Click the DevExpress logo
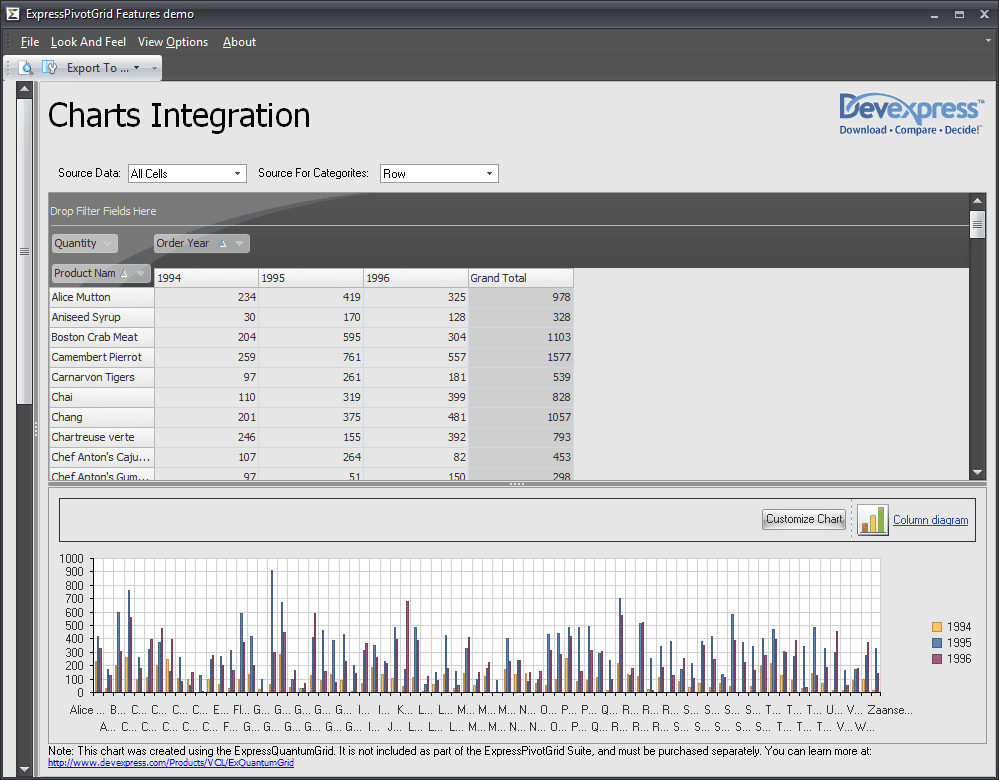The height and width of the screenshot is (780, 999). [x=911, y=115]
